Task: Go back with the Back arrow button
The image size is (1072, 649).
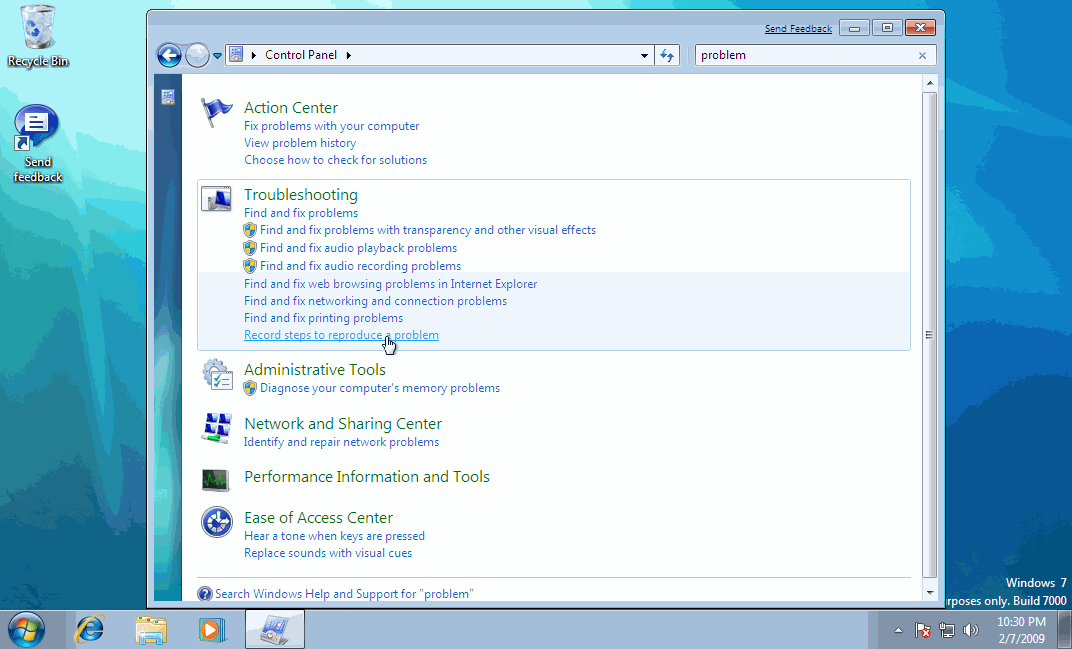Action: coord(170,55)
